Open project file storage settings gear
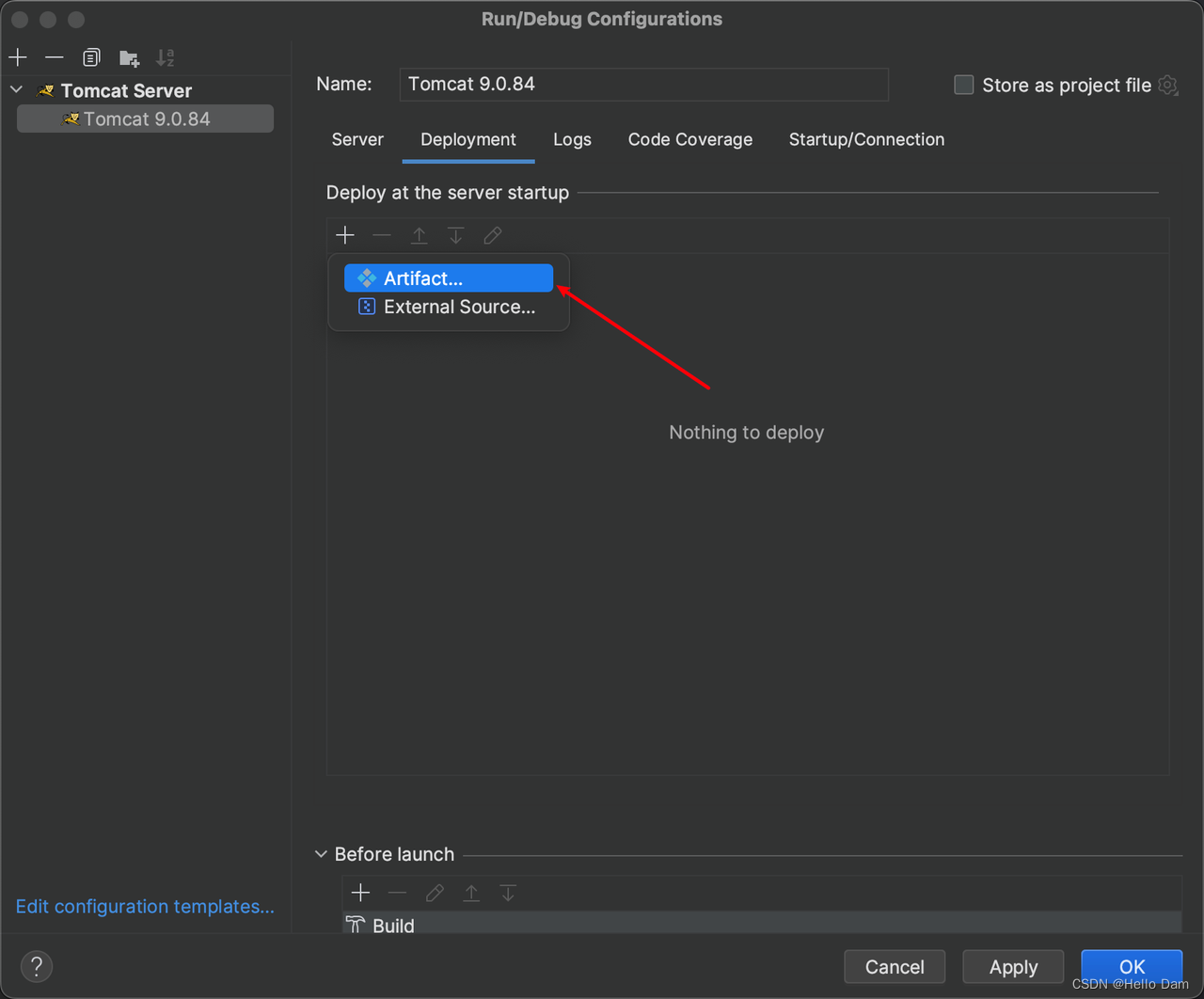Viewport: 1204px width, 999px height. (1168, 85)
